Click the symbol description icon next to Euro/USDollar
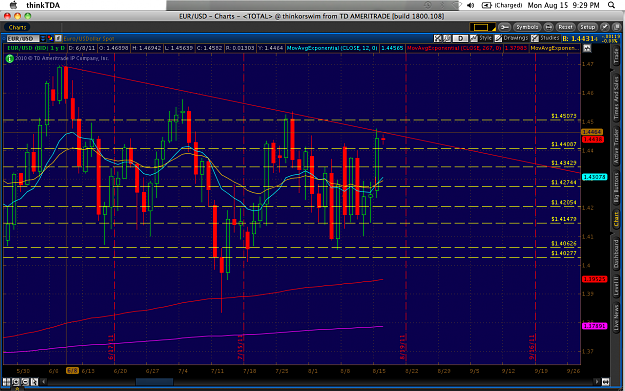This screenshot has height=391, width=625. pos(58,39)
